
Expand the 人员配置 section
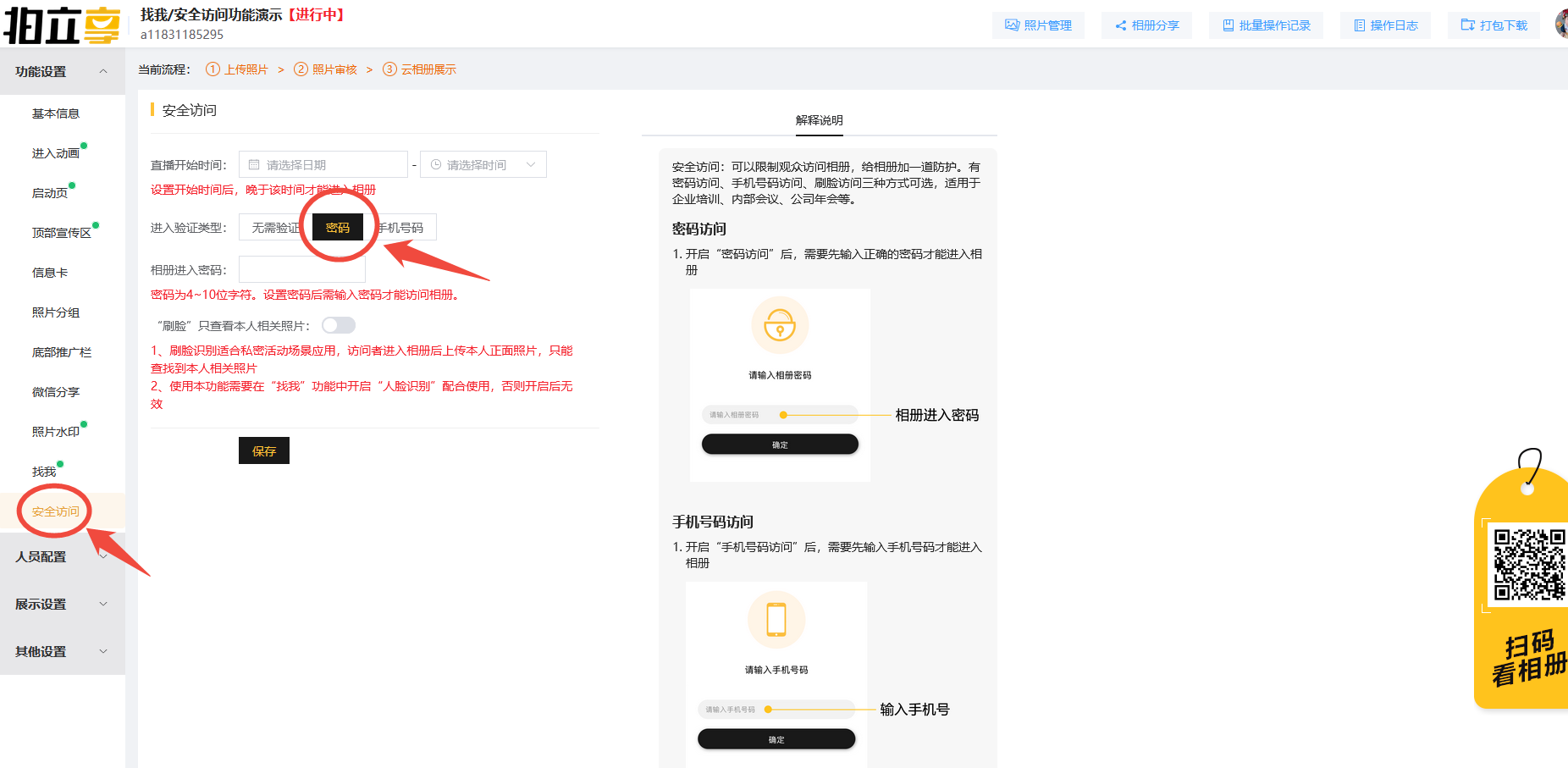click(x=41, y=556)
